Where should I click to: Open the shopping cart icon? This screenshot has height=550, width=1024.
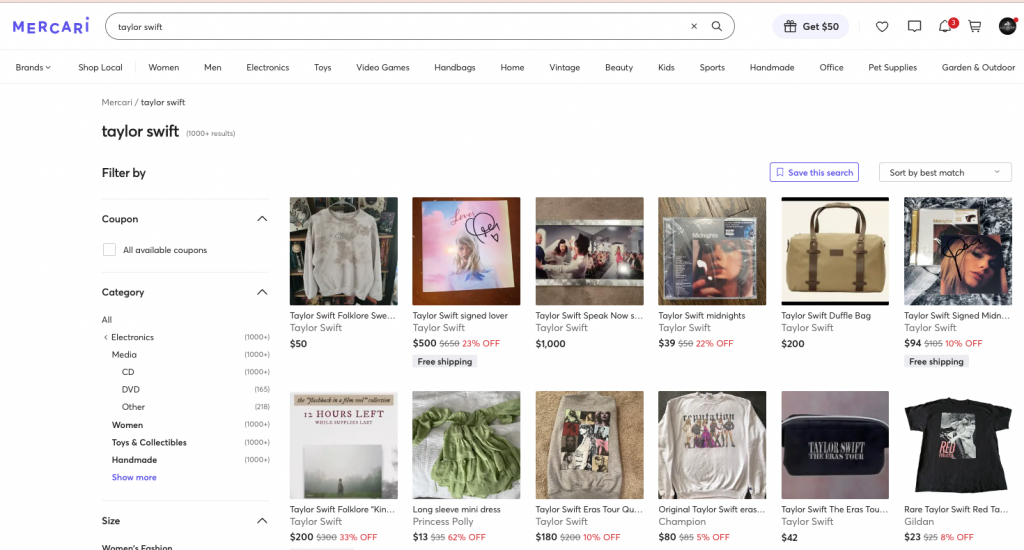(975, 27)
